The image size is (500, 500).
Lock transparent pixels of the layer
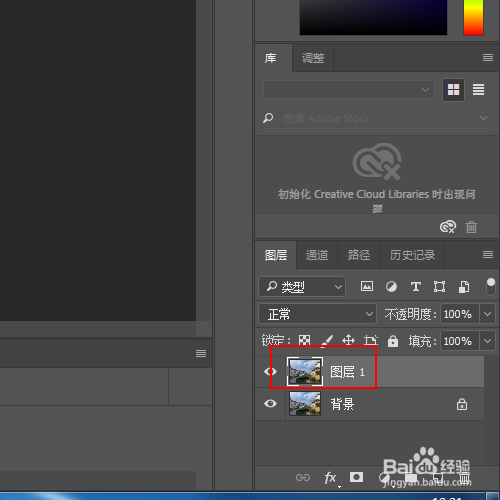click(304, 340)
